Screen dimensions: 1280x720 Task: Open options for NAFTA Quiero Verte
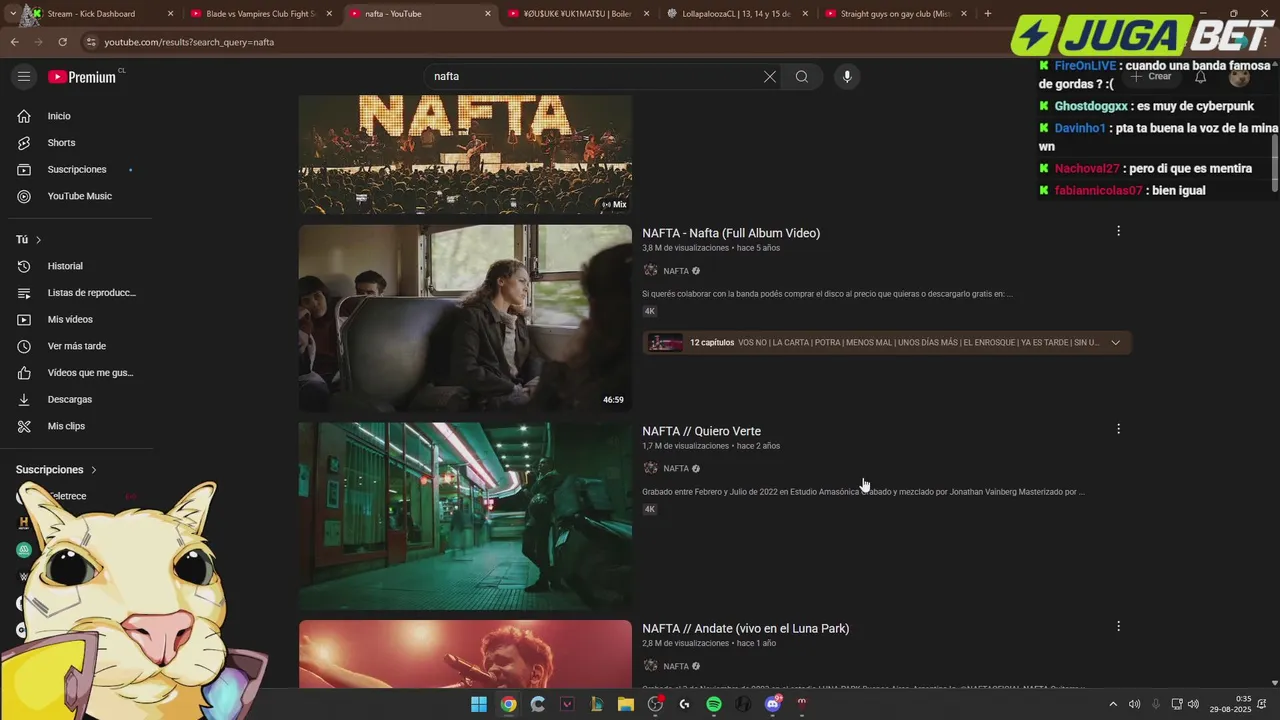1118,429
